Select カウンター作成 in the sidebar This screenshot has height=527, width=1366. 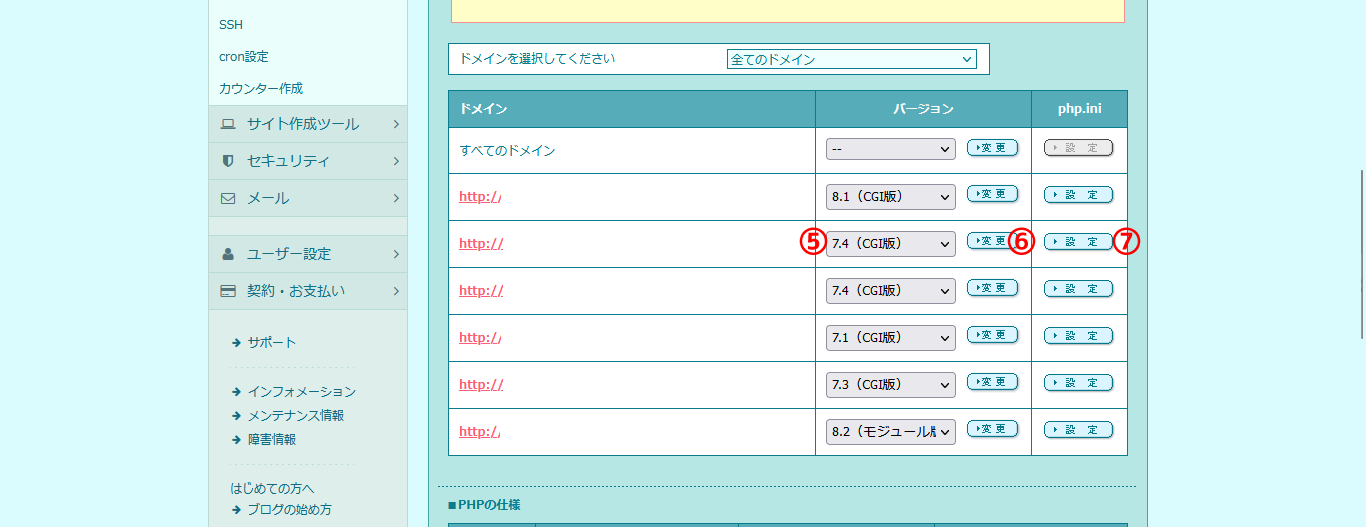click(261, 89)
